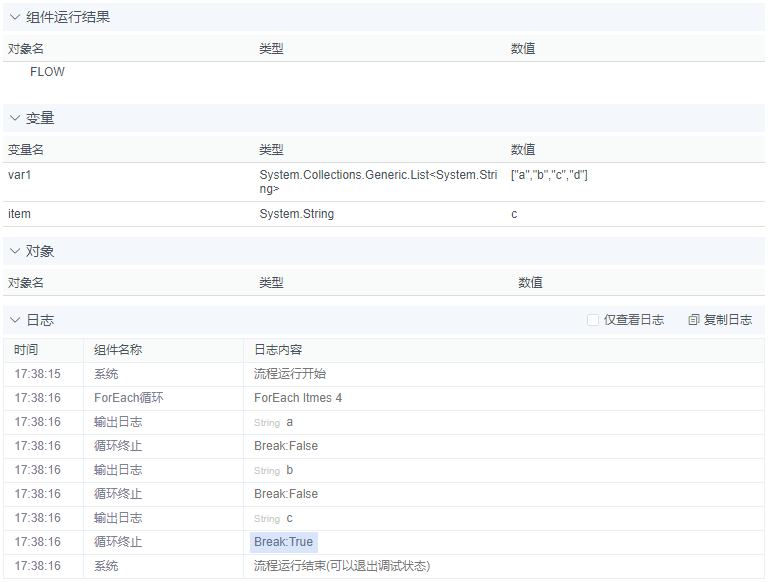The image size is (769, 583).
Task: Select the FLOW row in results
Action: pyautogui.click(x=47, y=72)
